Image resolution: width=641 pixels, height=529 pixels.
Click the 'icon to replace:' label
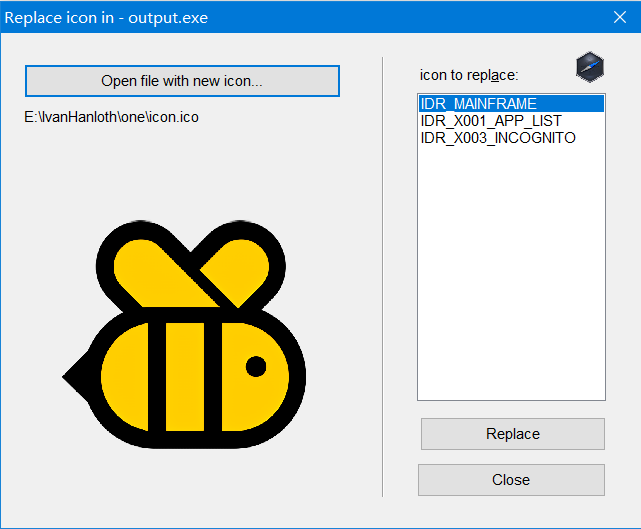469,76
